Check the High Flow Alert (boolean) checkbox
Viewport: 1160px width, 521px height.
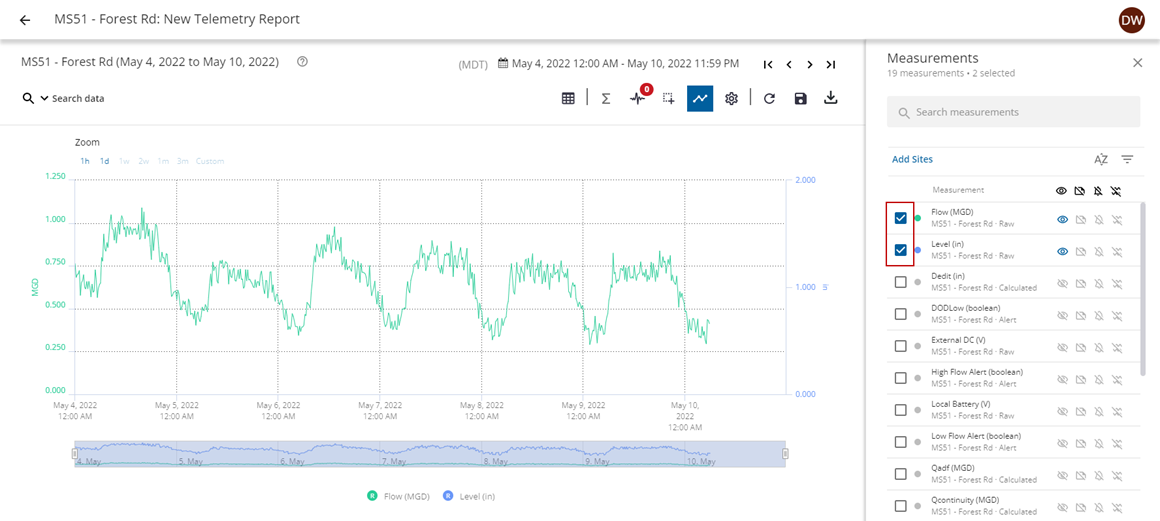(x=900, y=377)
